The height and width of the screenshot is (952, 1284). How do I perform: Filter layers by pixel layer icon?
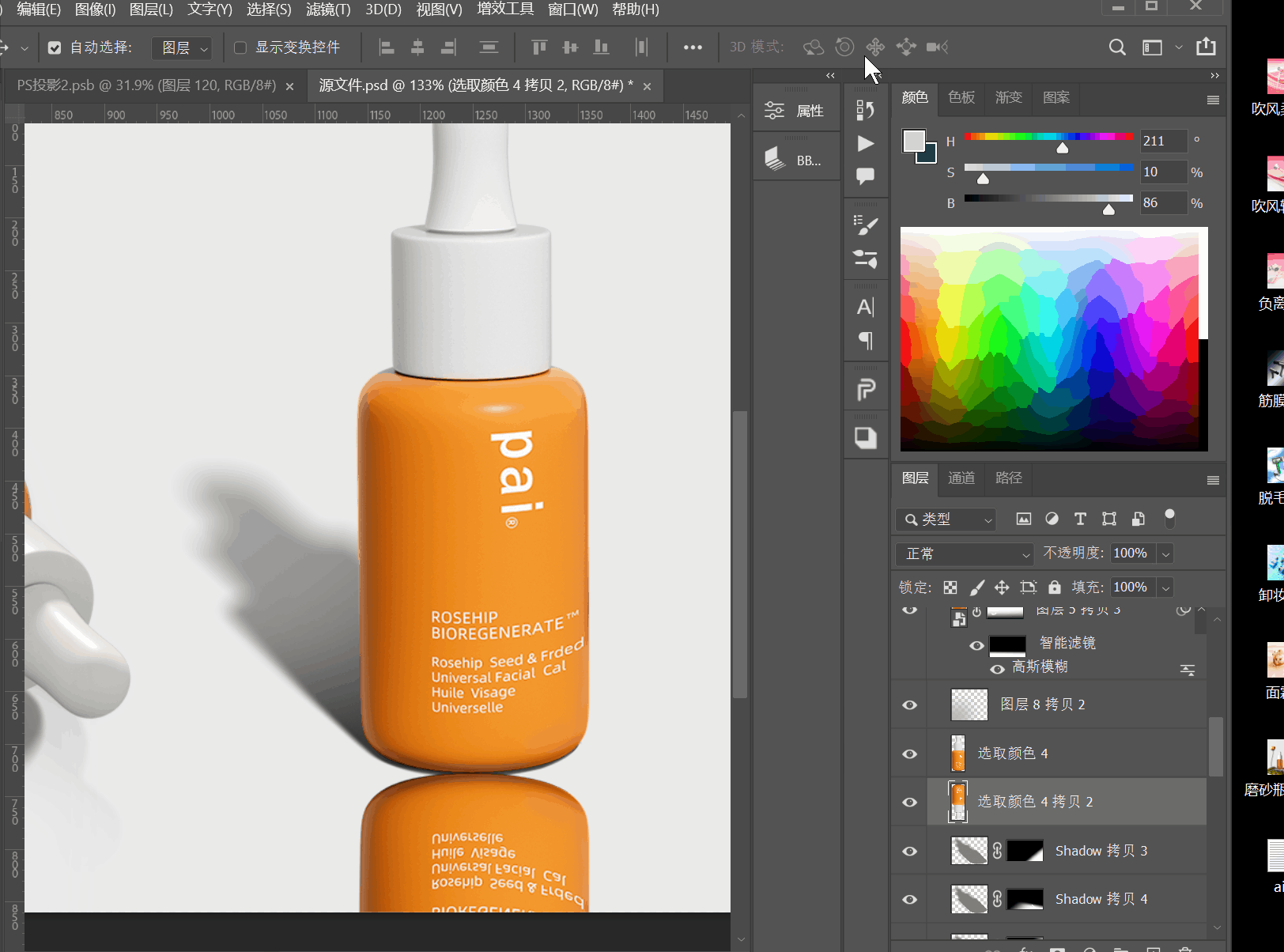pos(1024,519)
